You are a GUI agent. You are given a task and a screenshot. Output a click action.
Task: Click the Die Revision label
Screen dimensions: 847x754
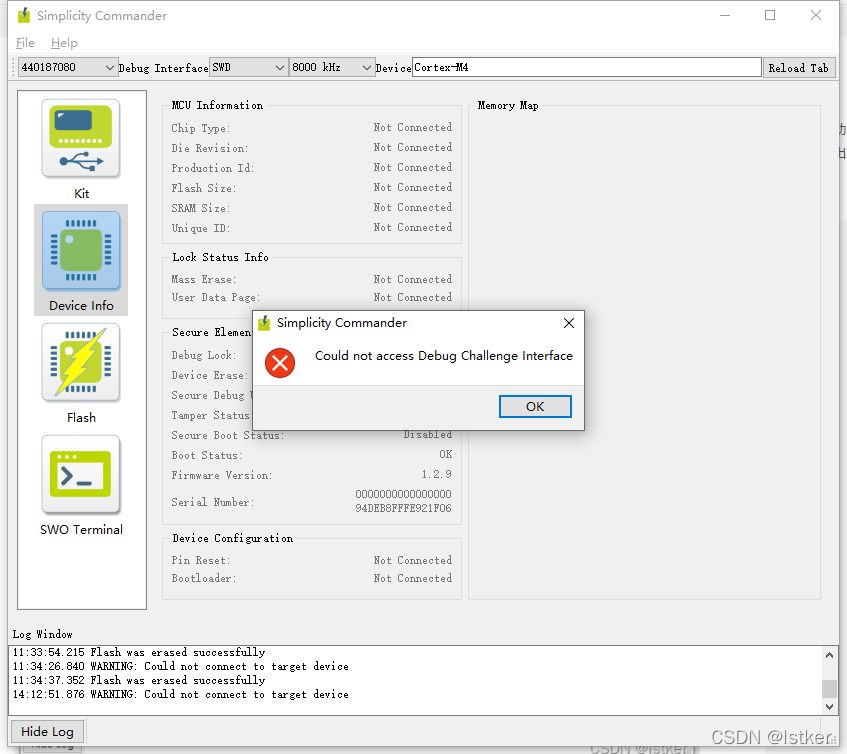(x=210, y=149)
